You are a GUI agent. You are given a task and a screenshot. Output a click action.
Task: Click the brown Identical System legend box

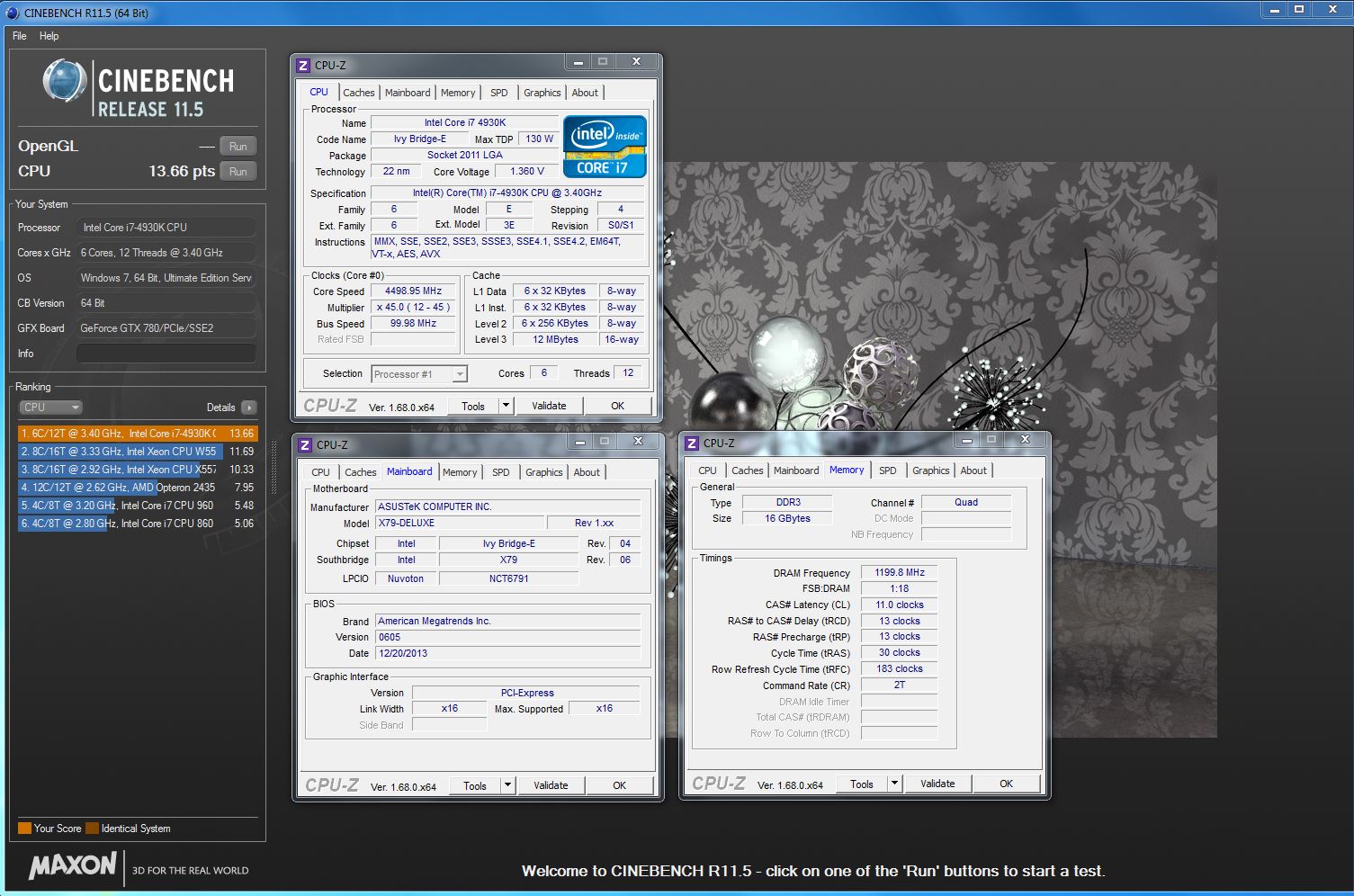92,829
